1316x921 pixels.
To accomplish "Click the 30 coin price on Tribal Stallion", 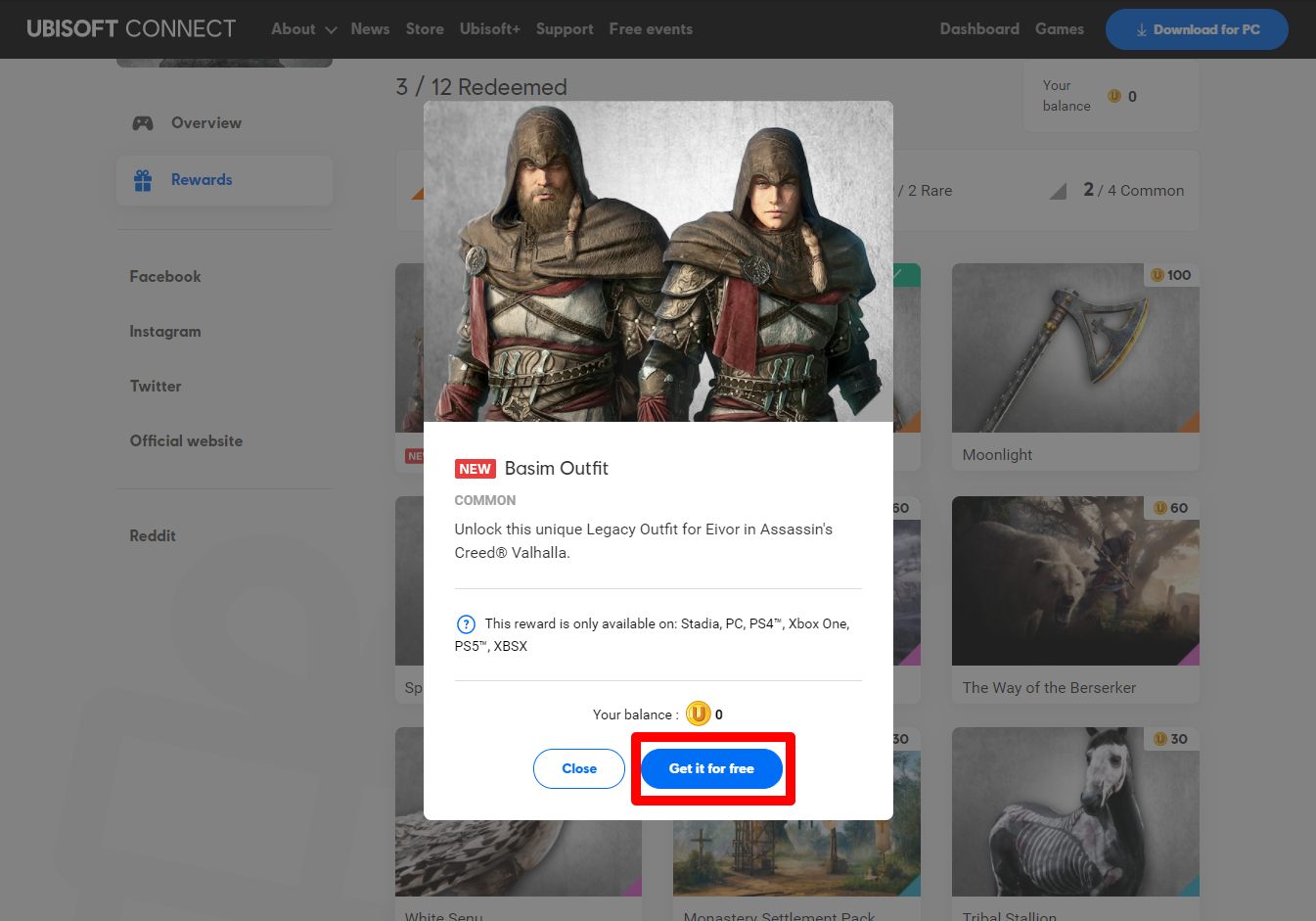I will pyautogui.click(x=1171, y=739).
